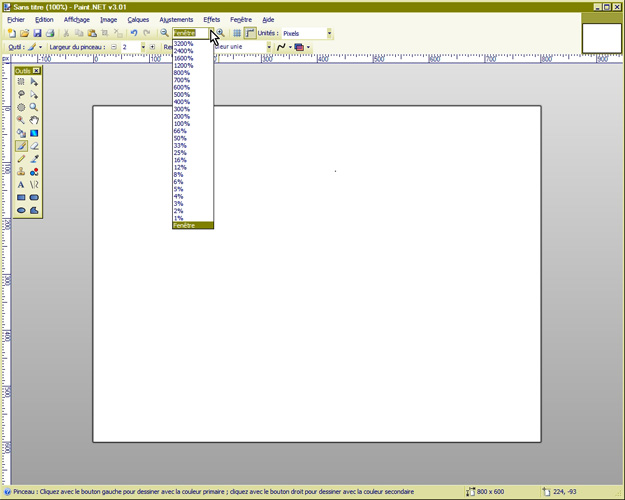Select the Lasso Select tool
Screen dimensions: 625x500
point(21,94)
